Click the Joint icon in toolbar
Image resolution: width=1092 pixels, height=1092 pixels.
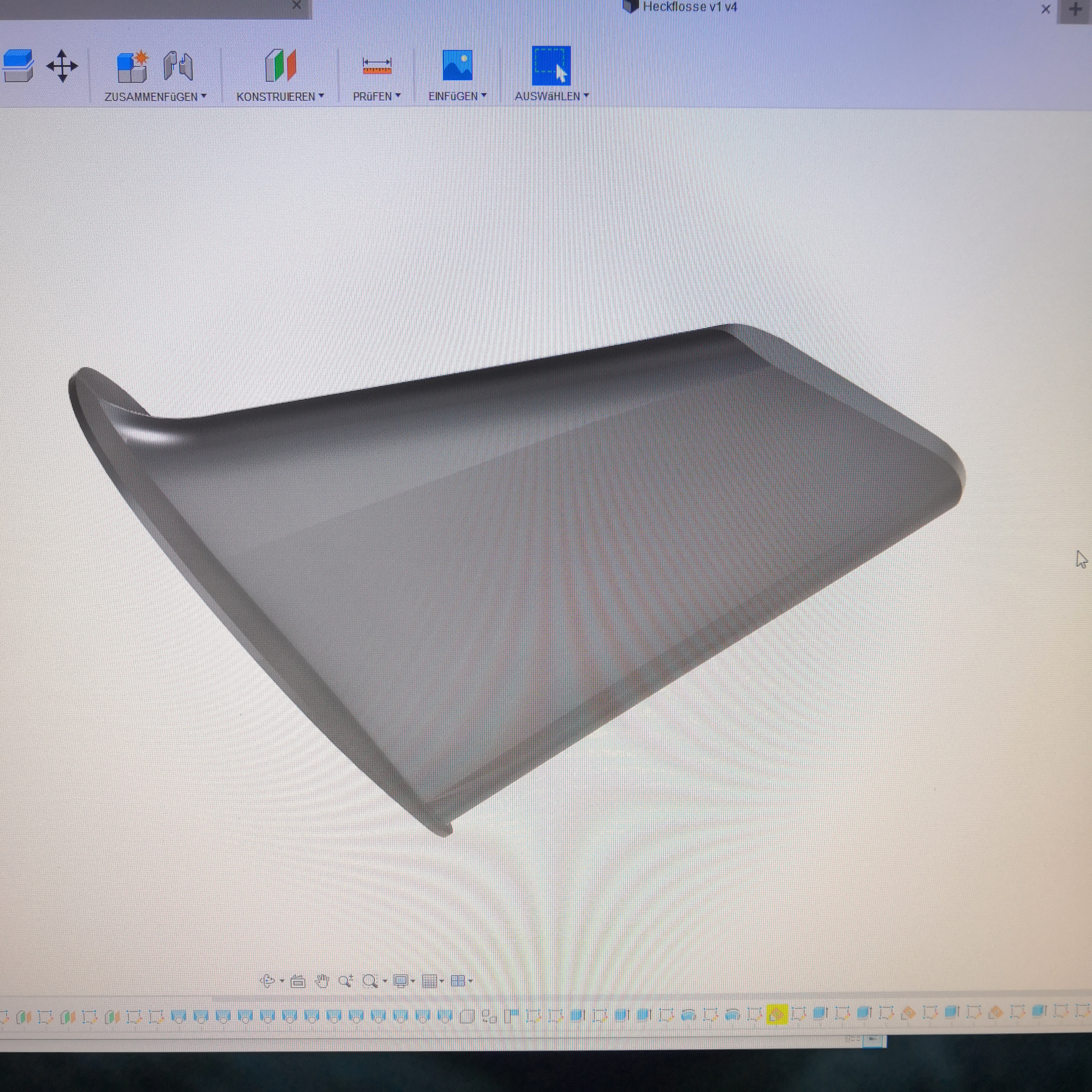click(178, 66)
